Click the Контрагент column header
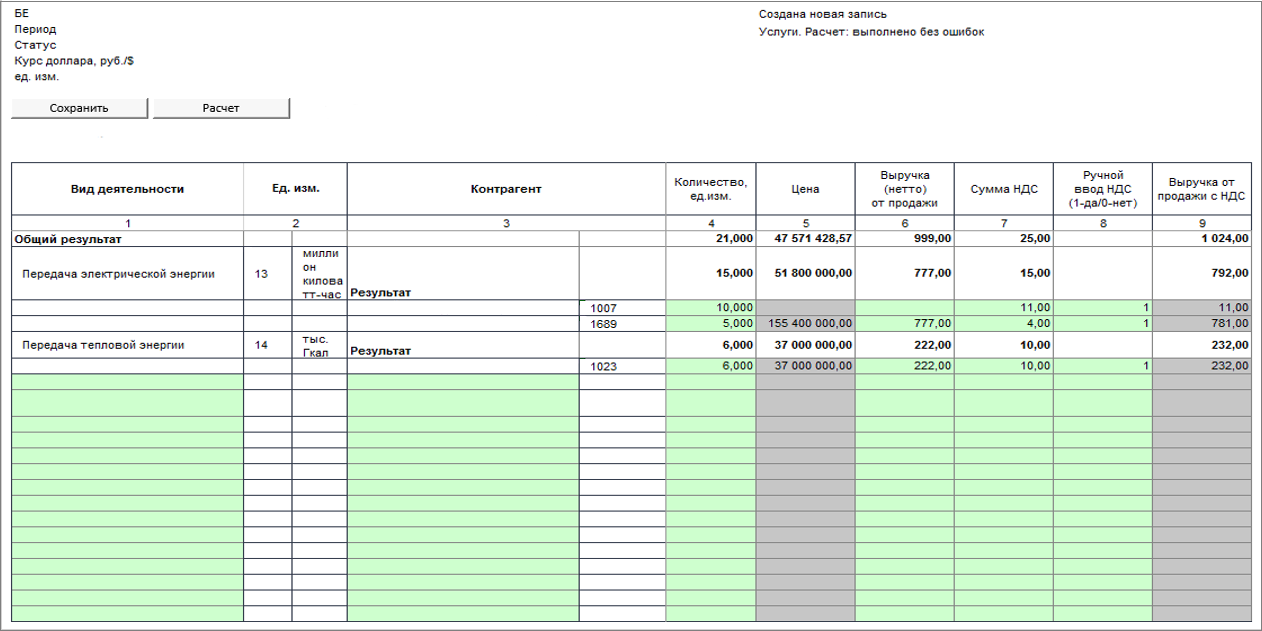Image resolution: width=1262 pixels, height=631 pixels. pyautogui.click(x=506, y=189)
